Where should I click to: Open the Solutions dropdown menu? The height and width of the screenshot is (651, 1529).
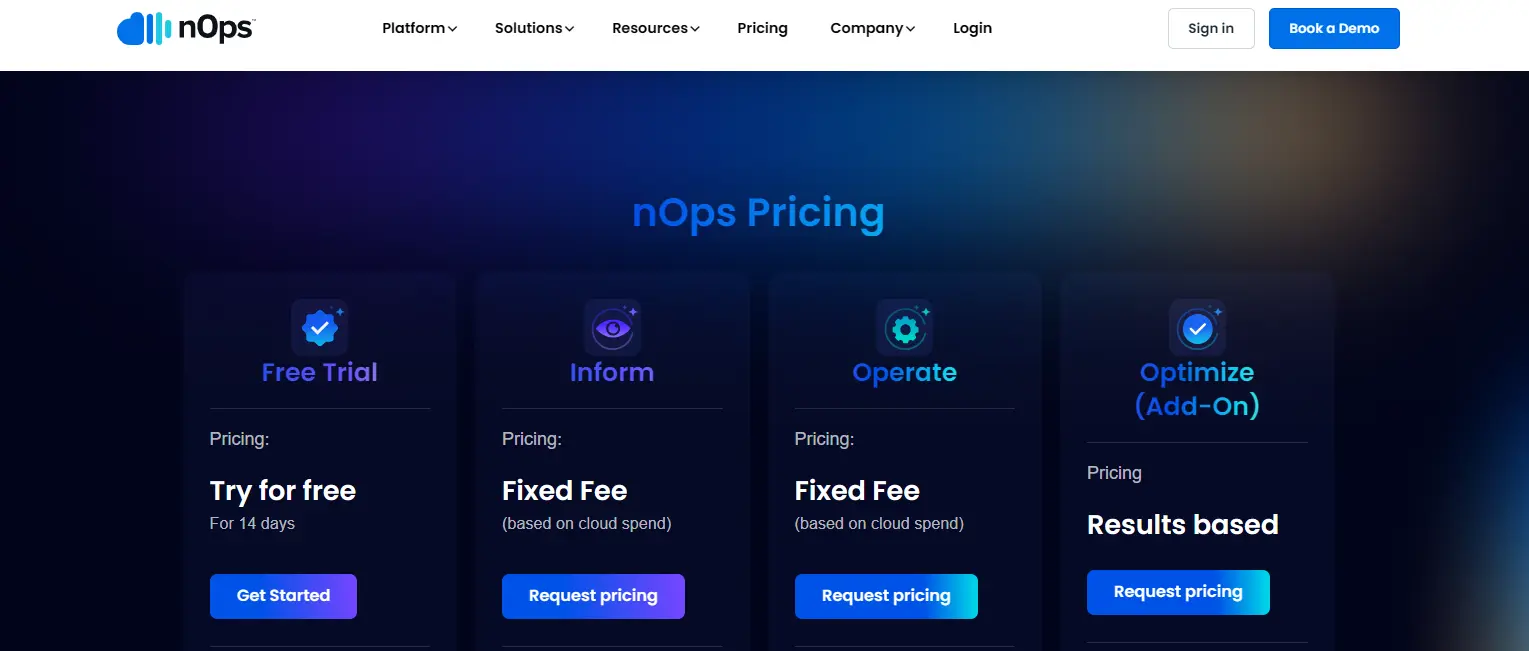[534, 28]
